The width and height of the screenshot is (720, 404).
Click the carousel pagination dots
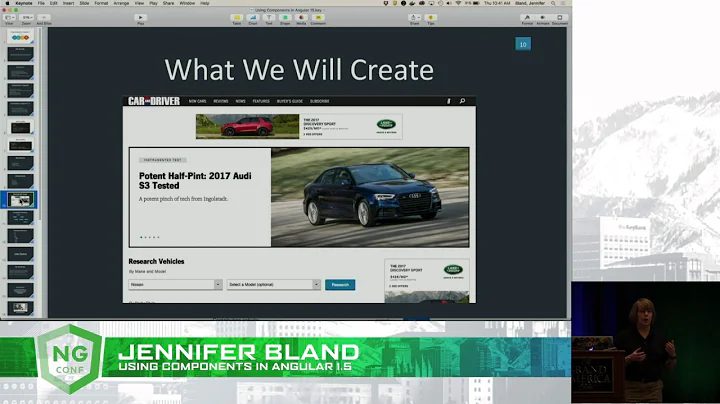[x=150, y=237]
